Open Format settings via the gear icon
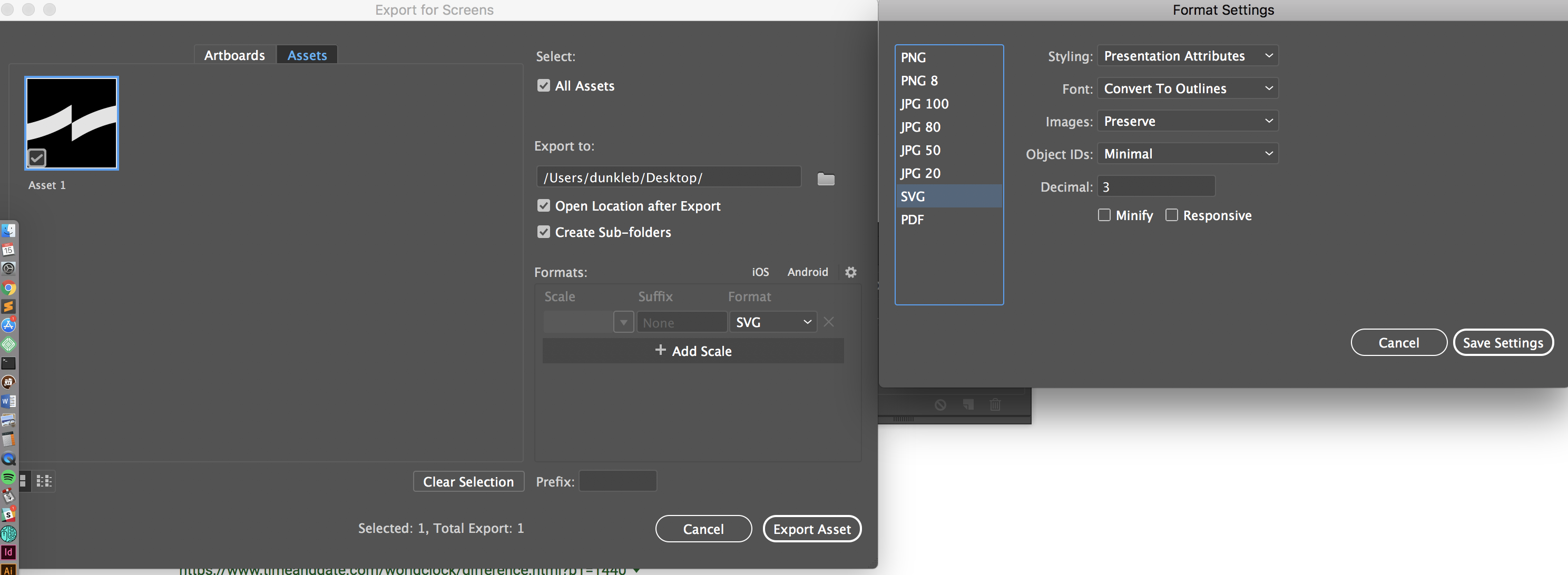This screenshot has width=1568, height=575. [x=850, y=272]
